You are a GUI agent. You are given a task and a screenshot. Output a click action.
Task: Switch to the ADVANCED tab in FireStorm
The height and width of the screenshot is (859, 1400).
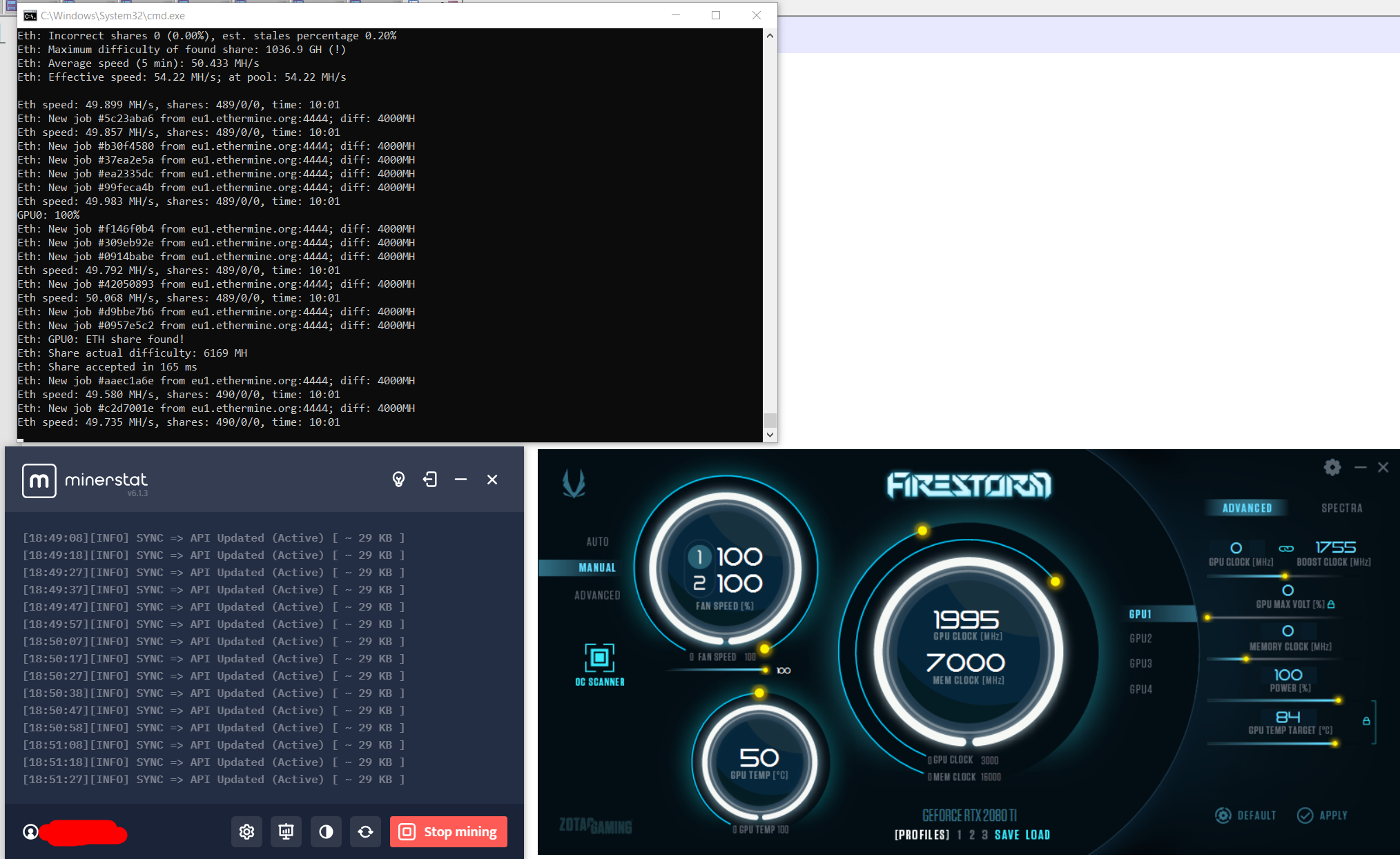tap(1247, 508)
